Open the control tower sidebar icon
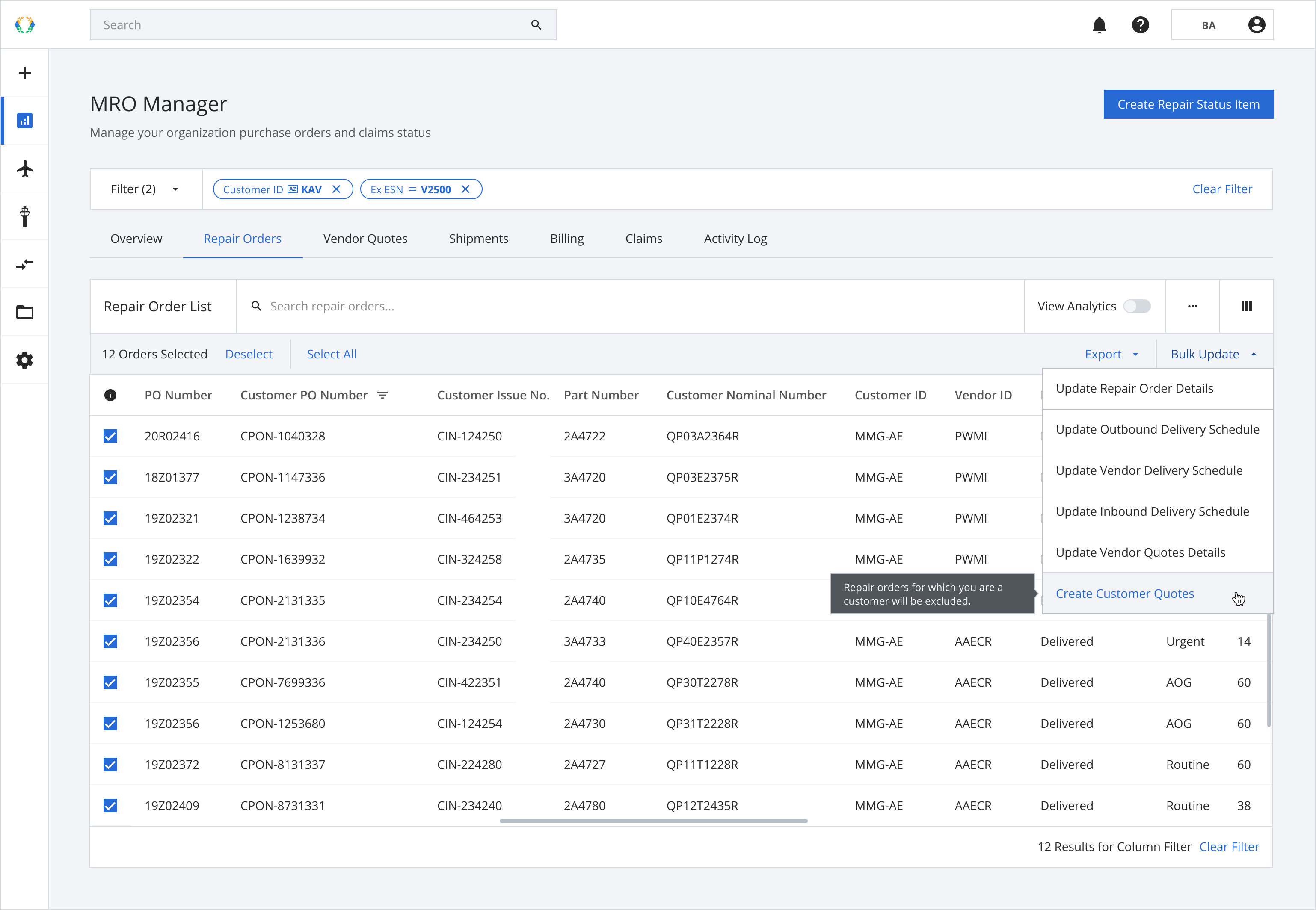Image resolution: width=1316 pixels, height=910 pixels. [x=24, y=217]
